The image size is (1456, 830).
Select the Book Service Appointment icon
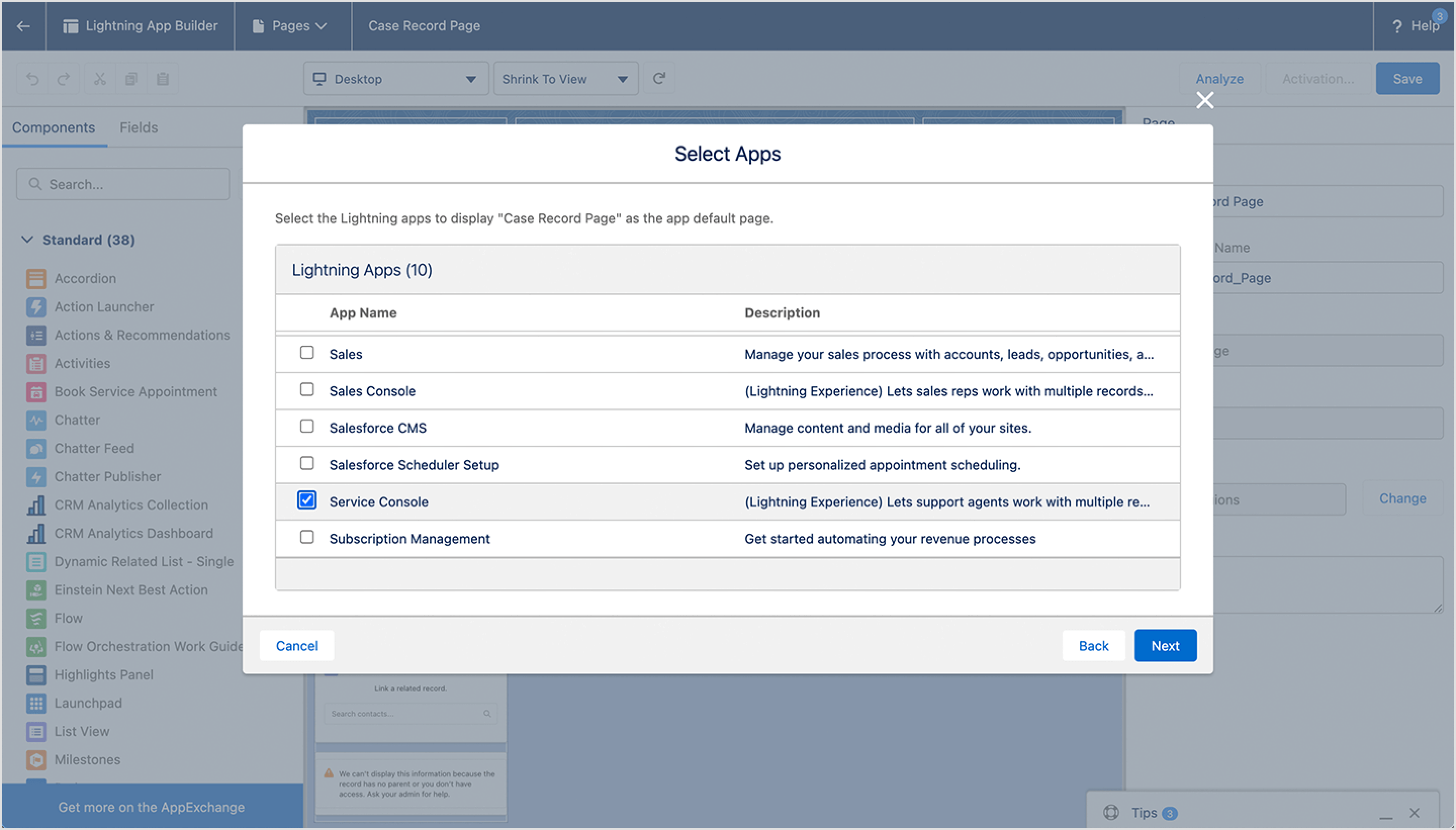pyautogui.click(x=36, y=392)
